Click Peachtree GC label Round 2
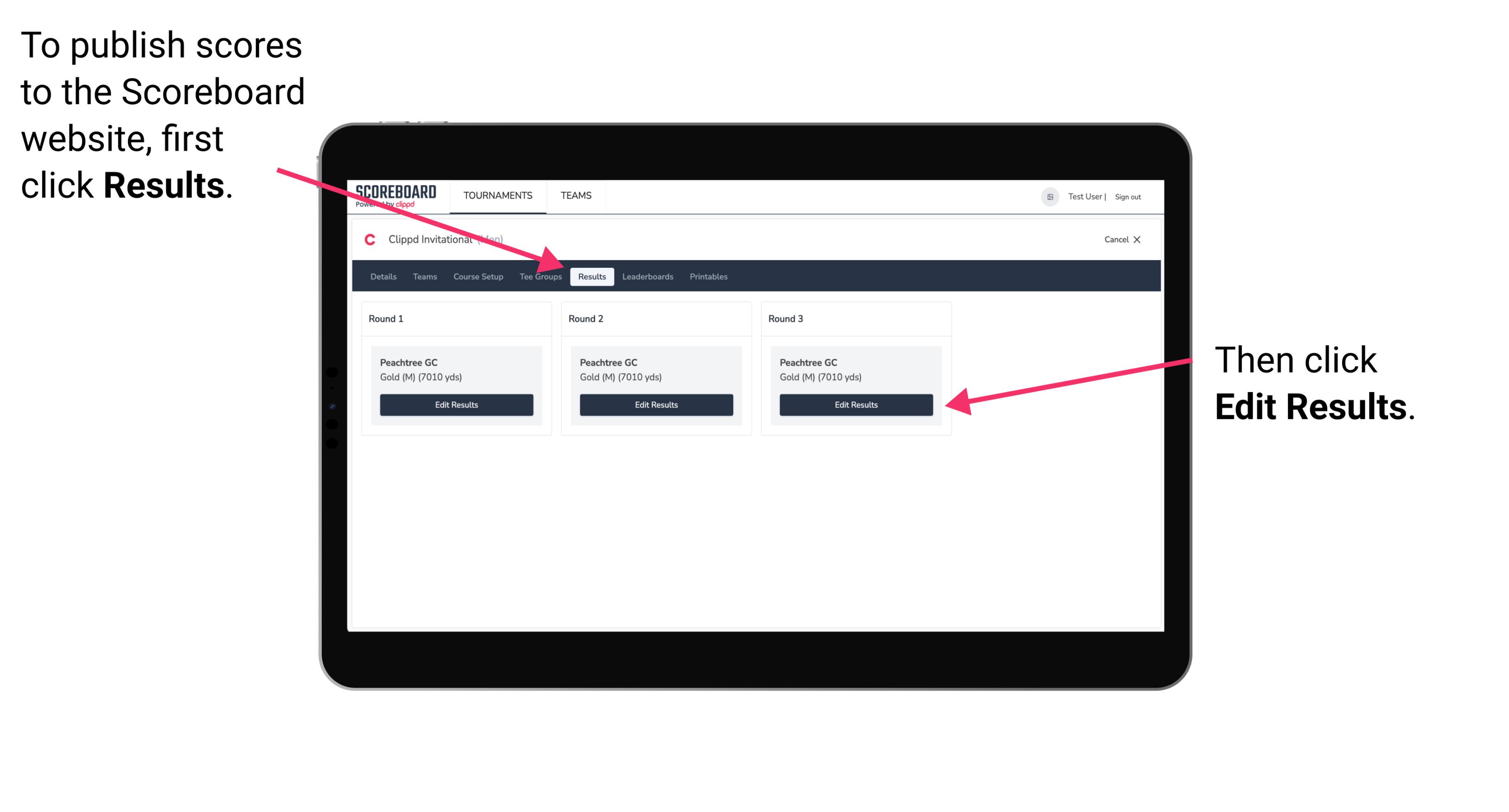The height and width of the screenshot is (812, 1509). [x=609, y=362]
